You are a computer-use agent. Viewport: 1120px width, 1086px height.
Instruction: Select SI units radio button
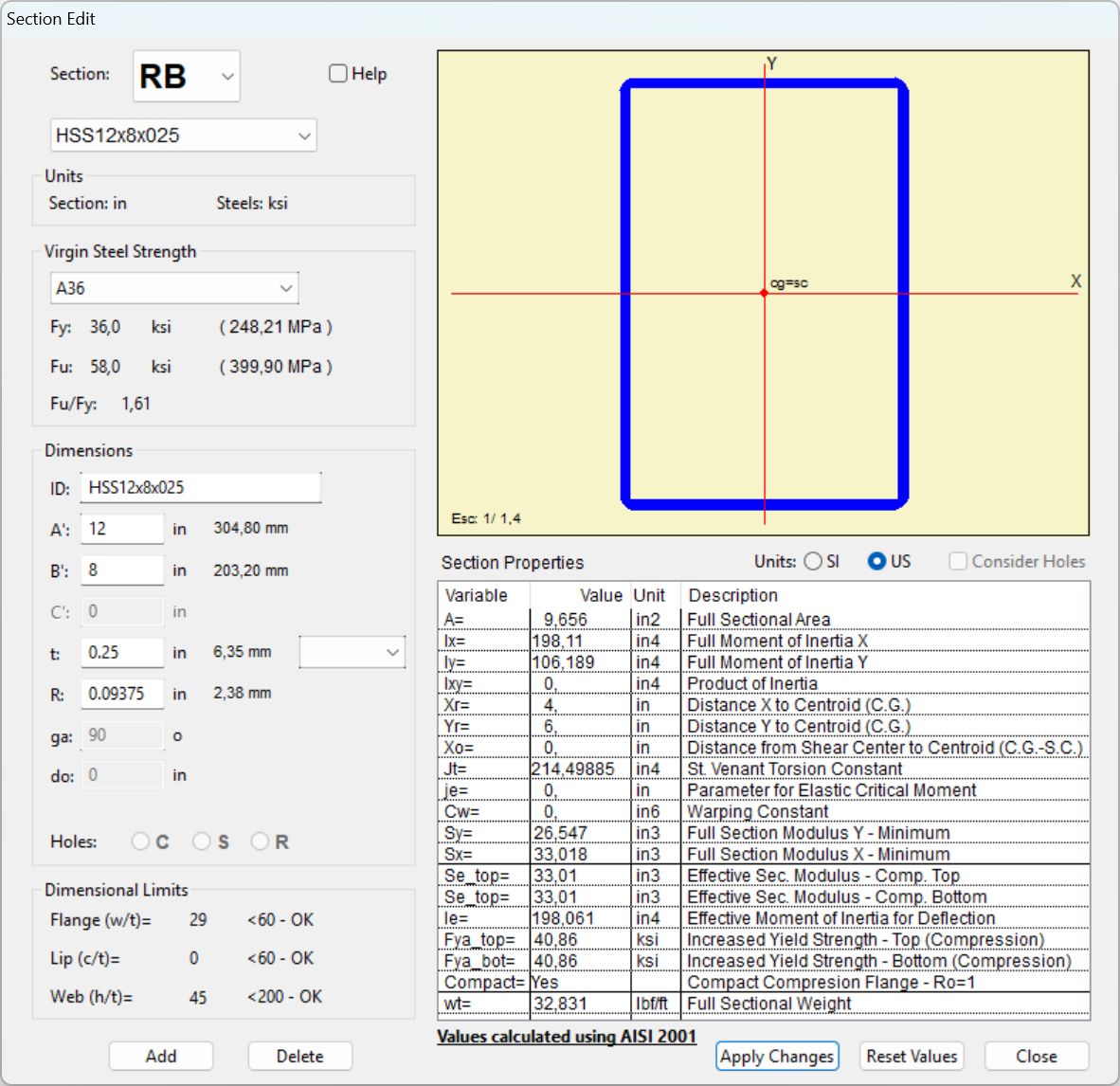click(813, 561)
